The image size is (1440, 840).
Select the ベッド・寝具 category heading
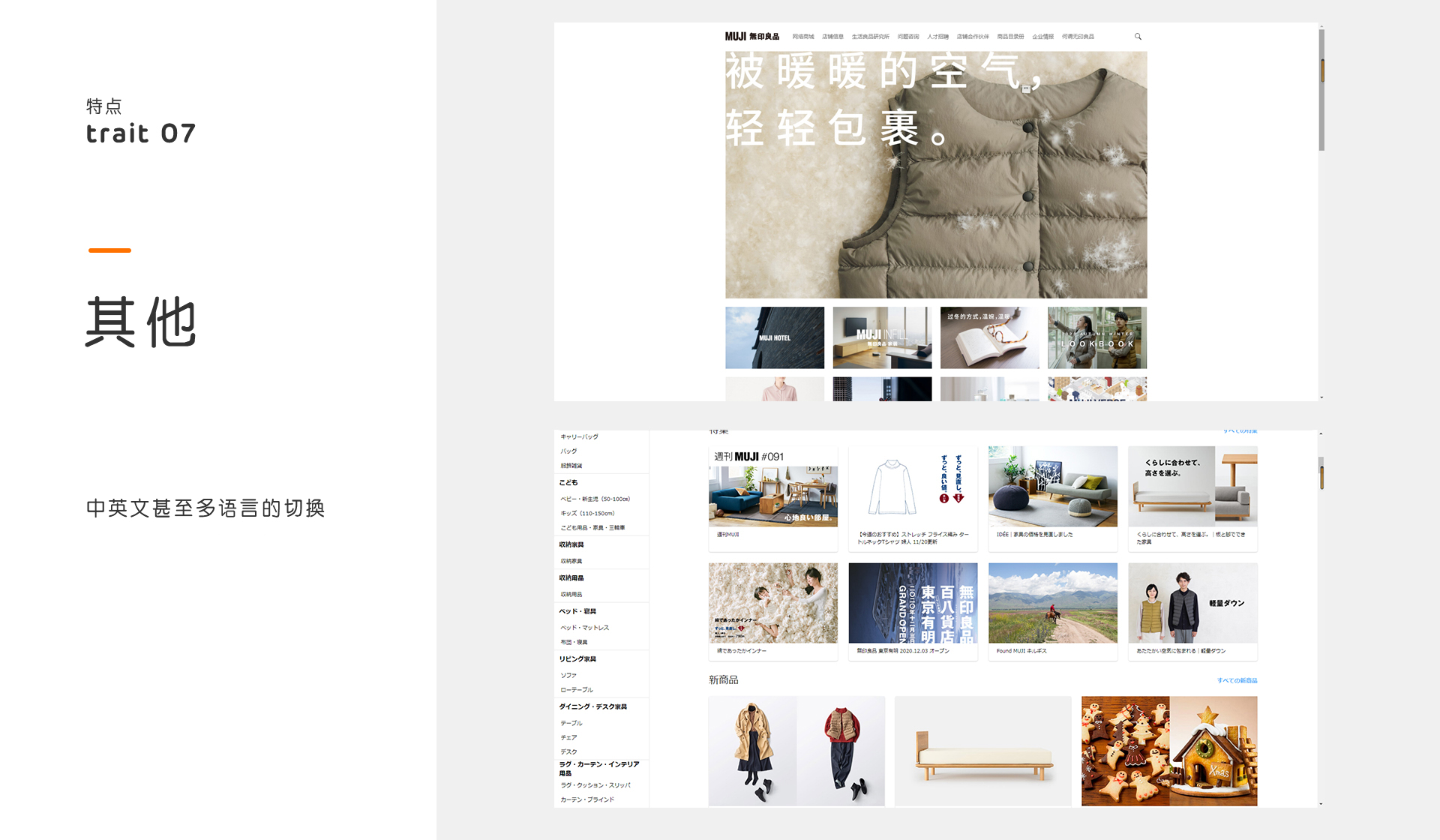pyautogui.click(x=577, y=611)
